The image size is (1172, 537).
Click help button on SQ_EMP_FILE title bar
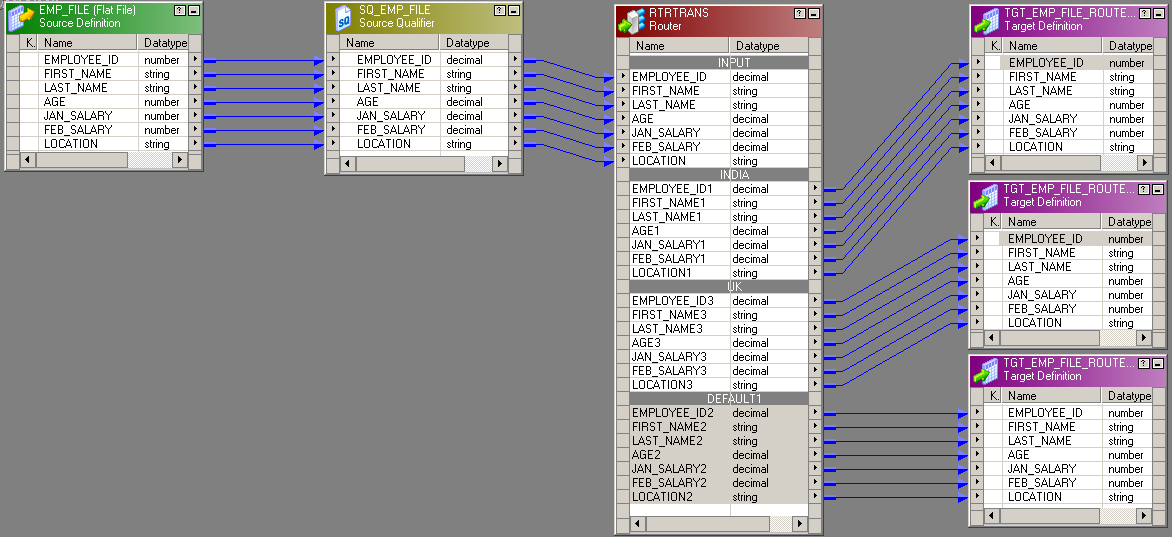(x=499, y=11)
